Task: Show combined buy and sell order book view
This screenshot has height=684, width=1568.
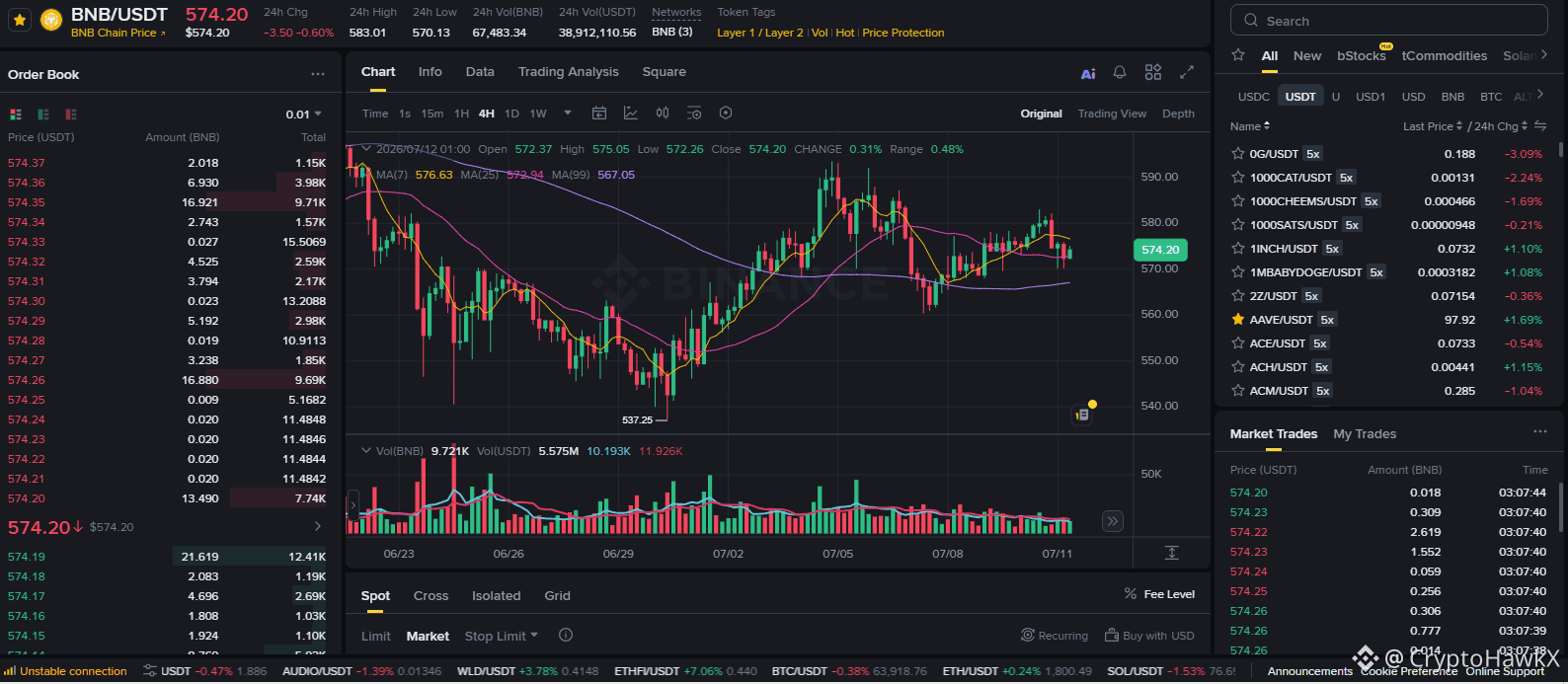Action: coord(16,114)
